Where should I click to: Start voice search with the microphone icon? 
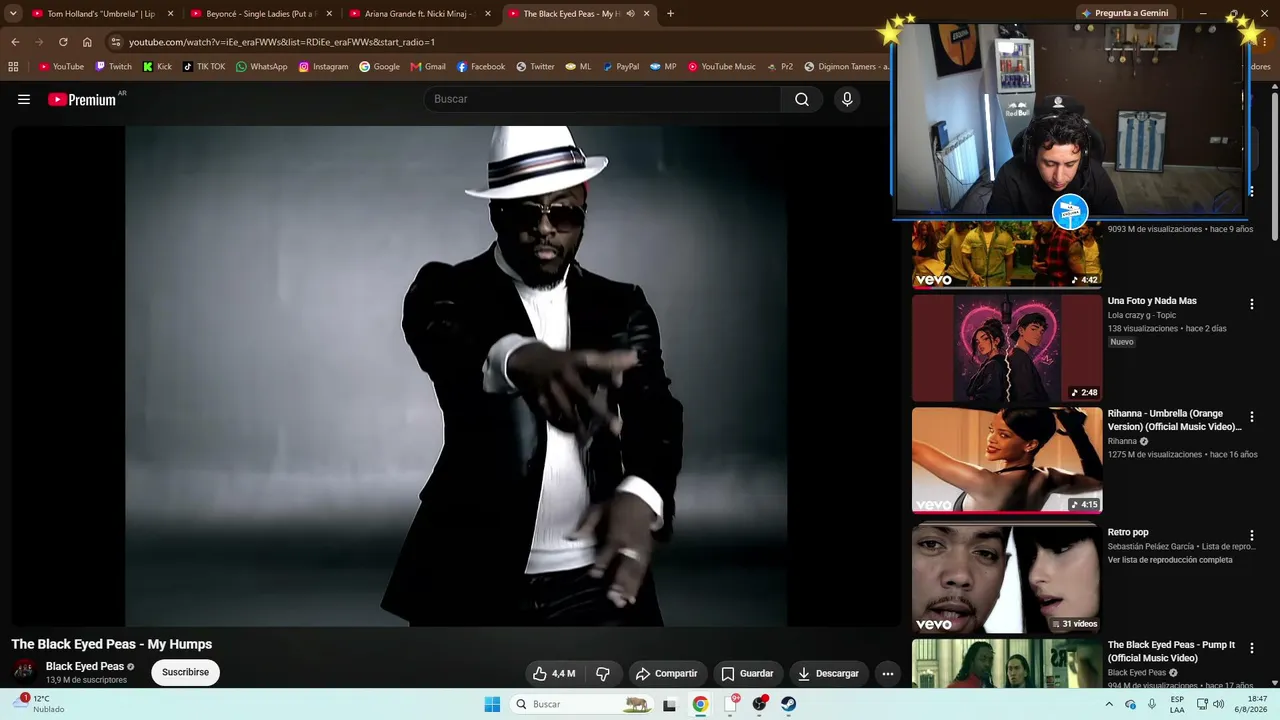(x=847, y=99)
